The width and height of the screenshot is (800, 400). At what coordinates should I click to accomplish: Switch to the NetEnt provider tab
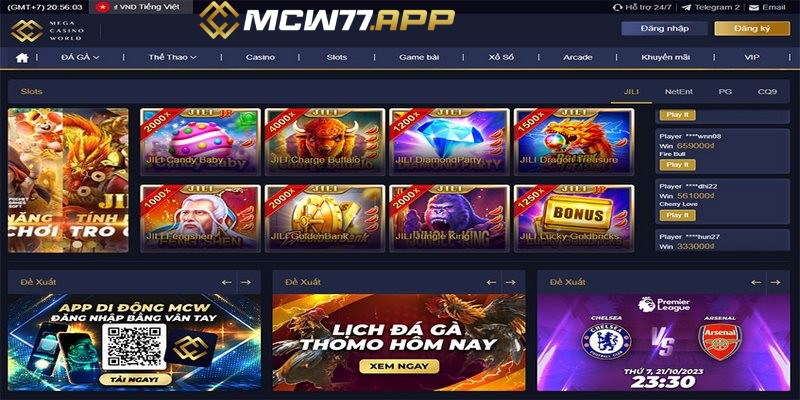[679, 91]
